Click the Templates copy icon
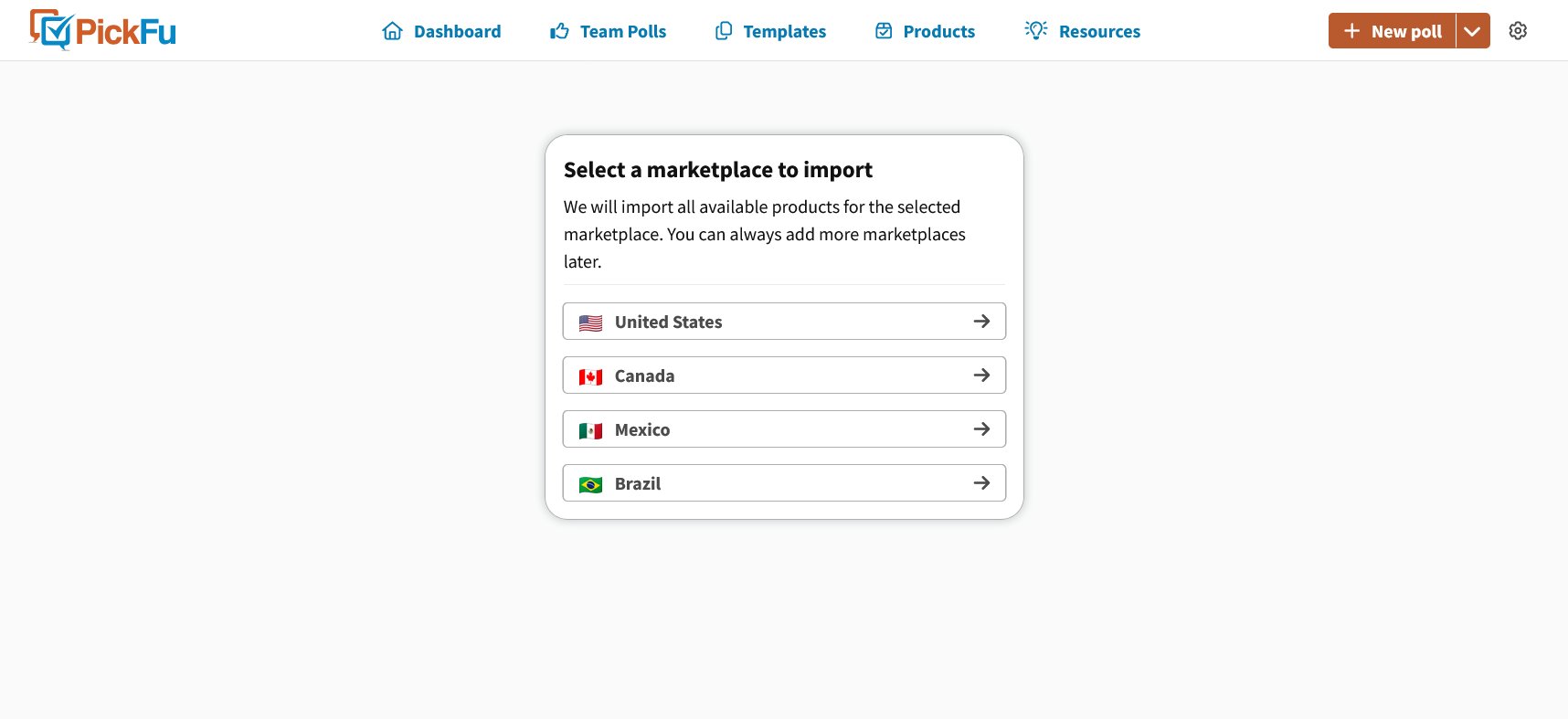 [723, 31]
